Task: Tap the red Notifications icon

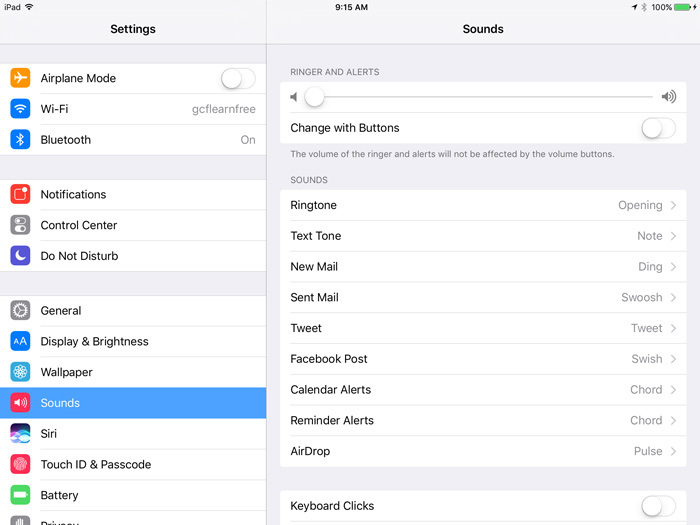Action: coord(20,194)
